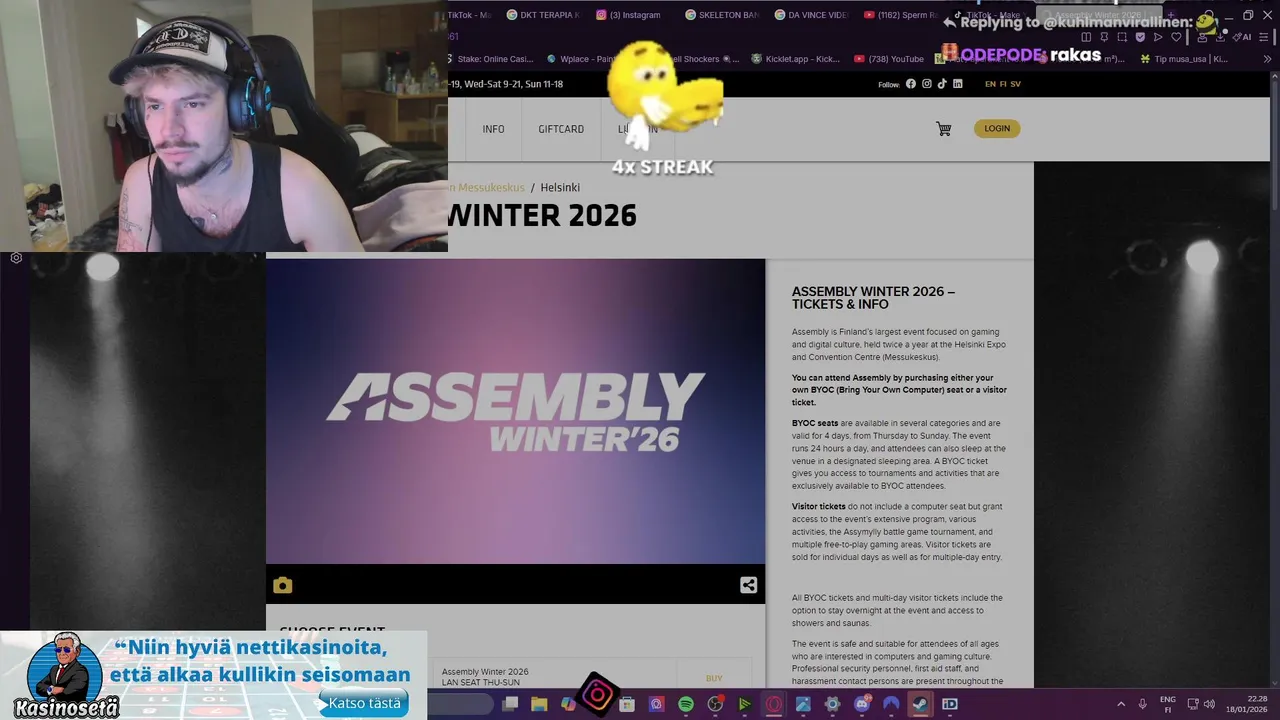
Task: Click the split screen icon in browser toolbar
Action: (1086, 37)
